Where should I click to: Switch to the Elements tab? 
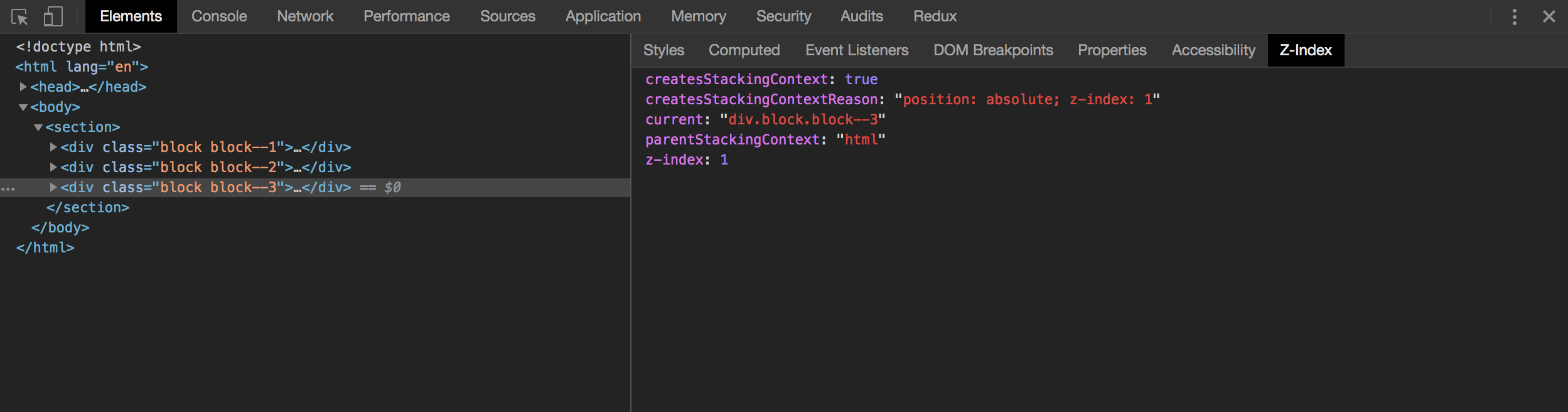point(131,16)
